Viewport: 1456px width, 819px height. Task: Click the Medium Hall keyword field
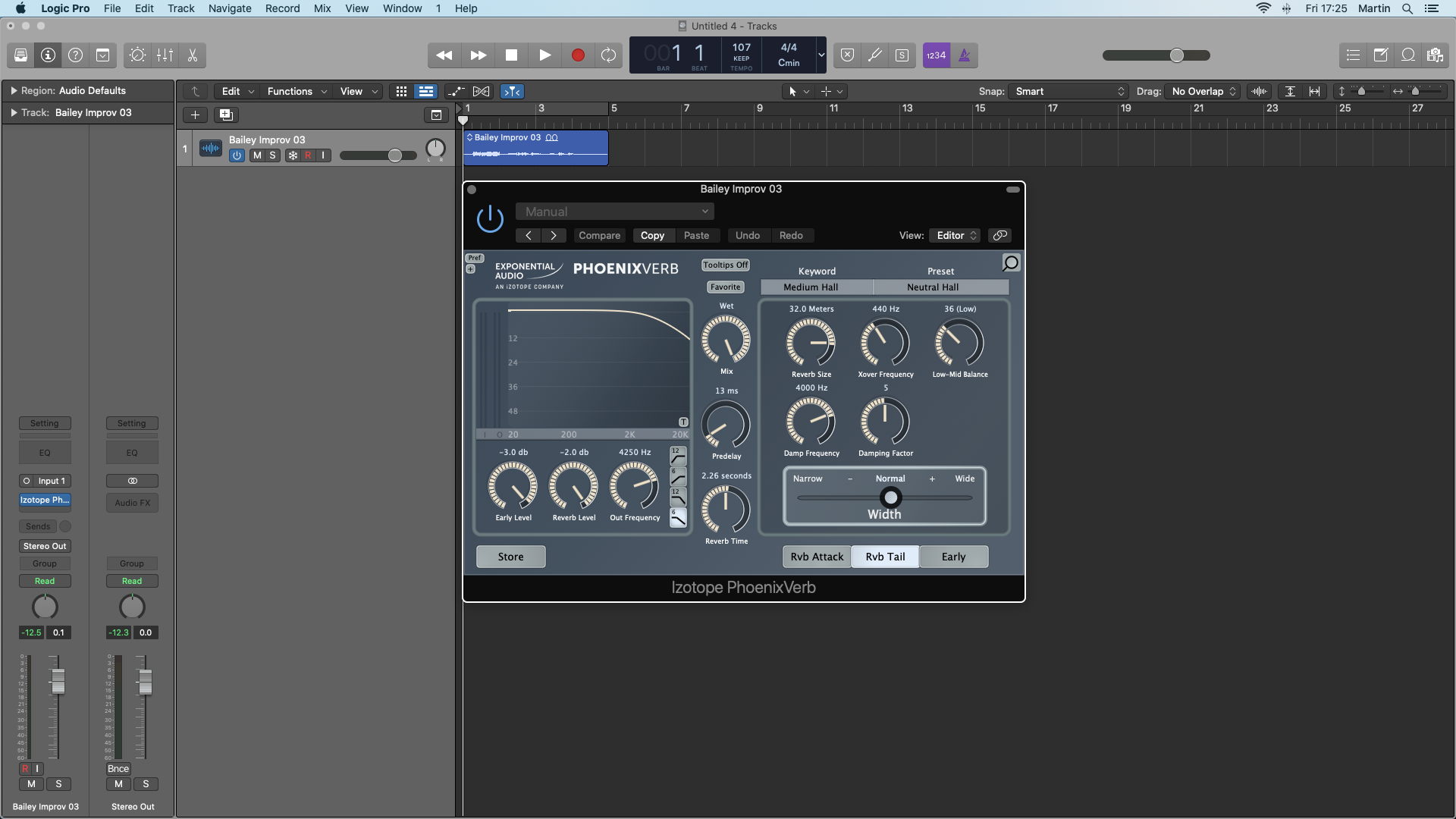(816, 287)
